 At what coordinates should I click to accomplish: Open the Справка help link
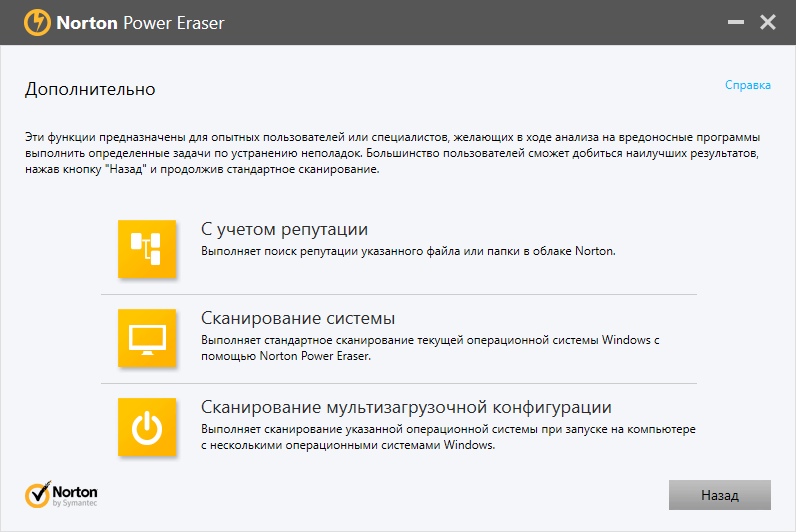click(x=747, y=85)
